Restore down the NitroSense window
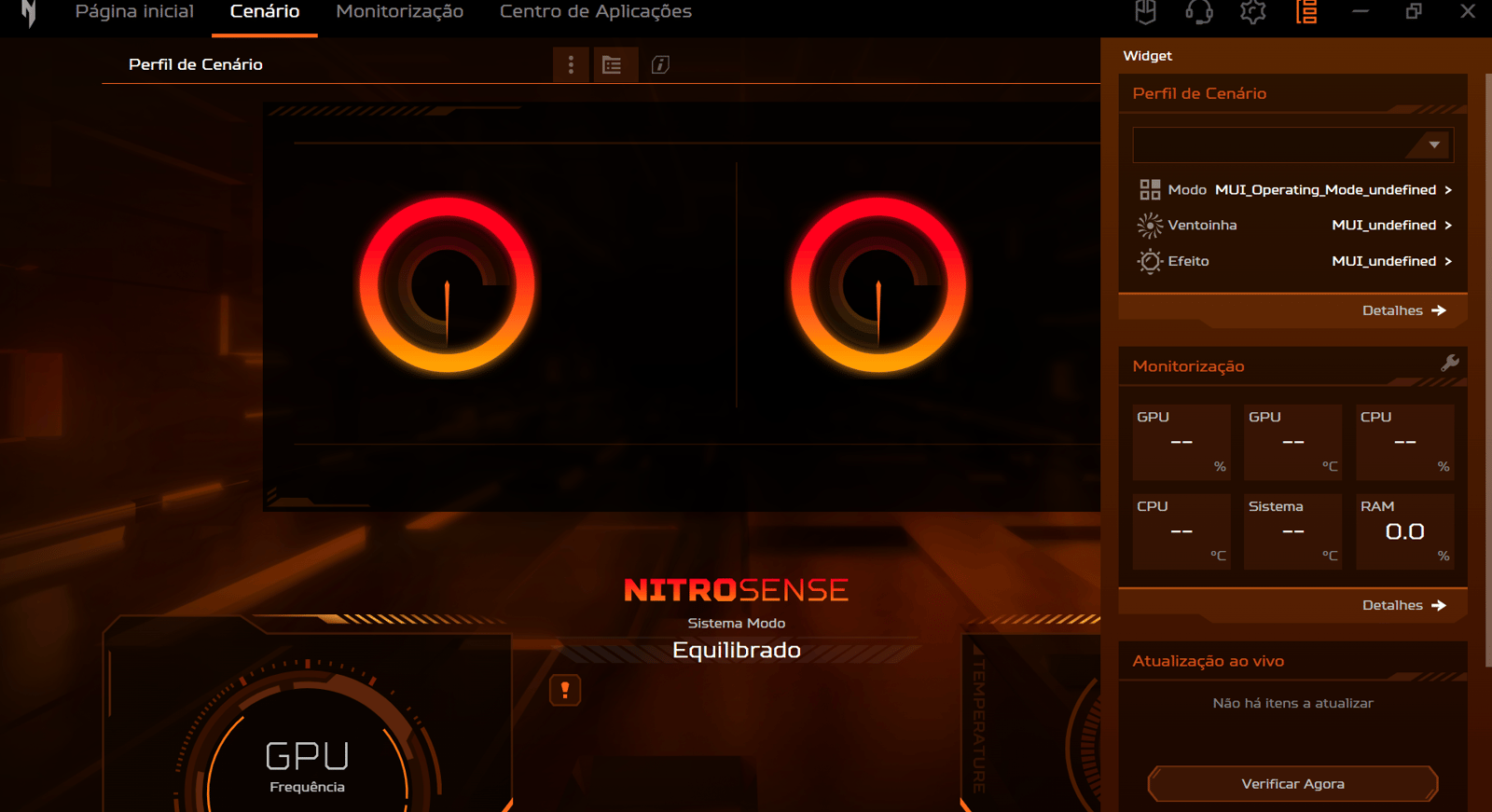This screenshot has height=812, width=1492. [1414, 12]
